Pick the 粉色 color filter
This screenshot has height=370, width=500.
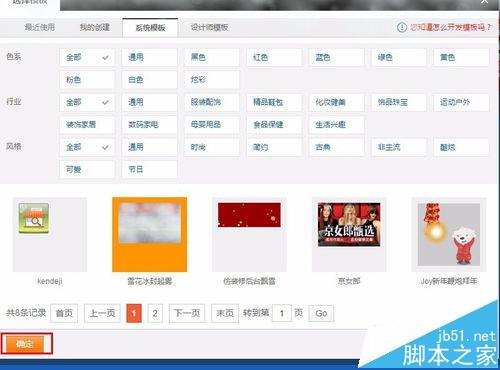pos(87,80)
